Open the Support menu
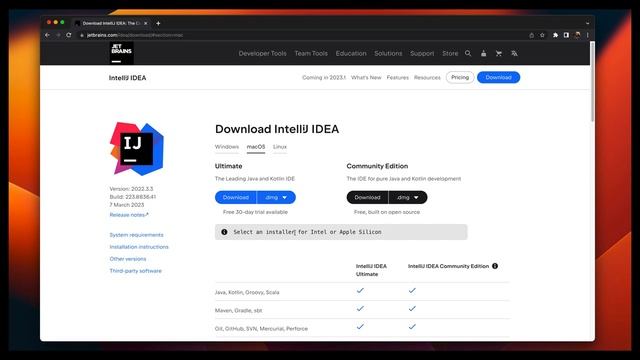The image size is (640, 360). pos(422,53)
